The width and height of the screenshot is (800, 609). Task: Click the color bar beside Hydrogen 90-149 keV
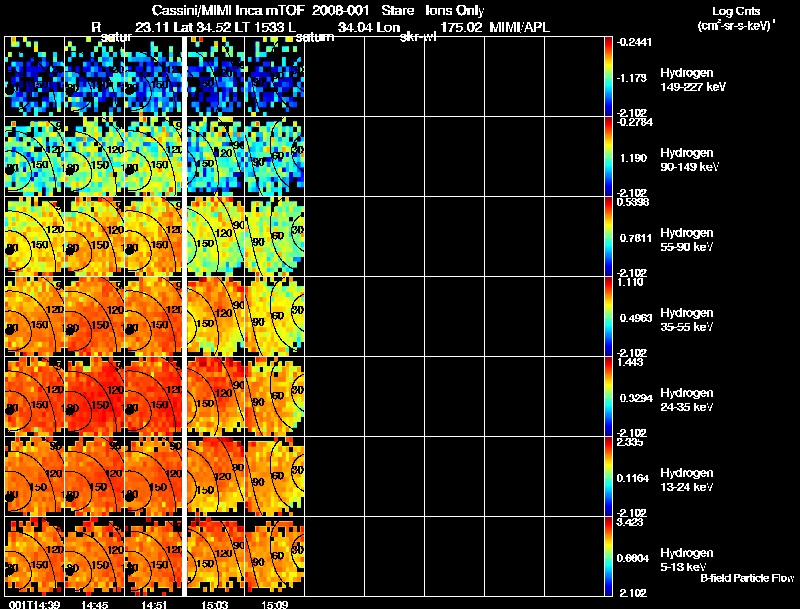click(608, 157)
